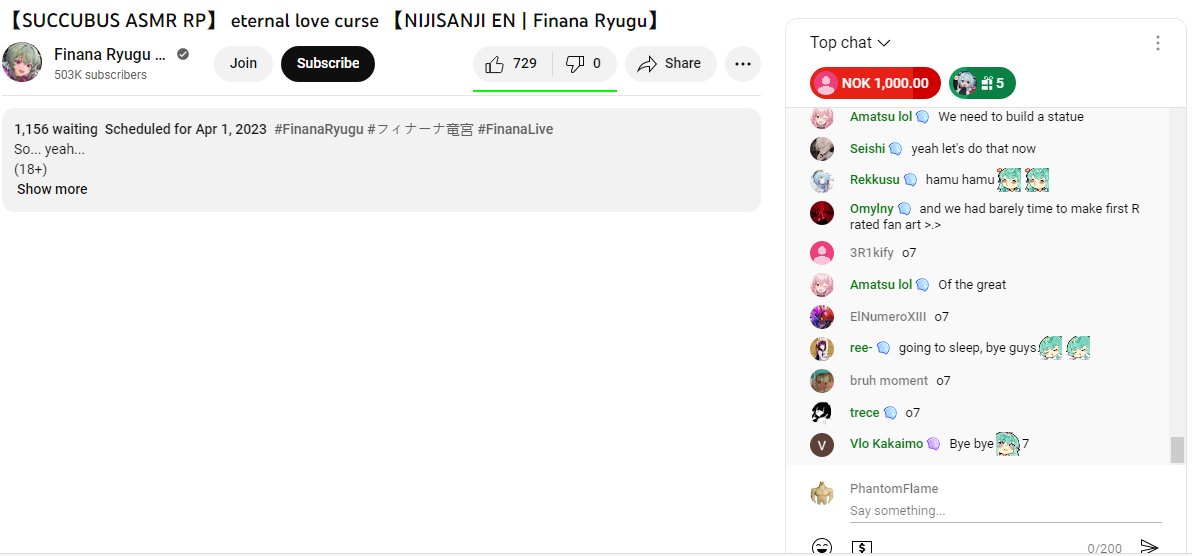Open the #FinanaLive hashtag link
The image size is (1192, 556).
(x=515, y=129)
